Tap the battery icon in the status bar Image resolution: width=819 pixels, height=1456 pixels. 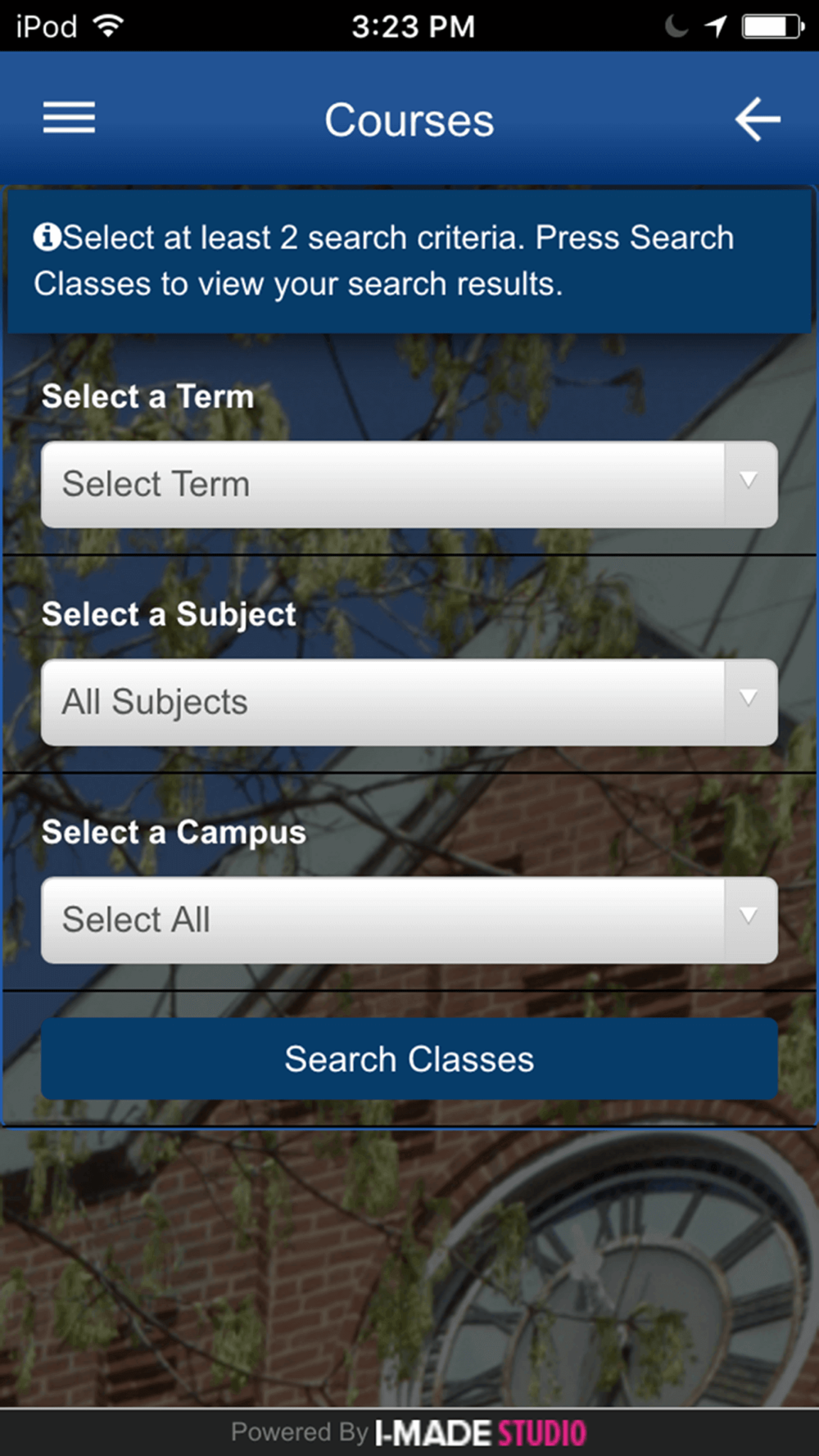[772, 26]
